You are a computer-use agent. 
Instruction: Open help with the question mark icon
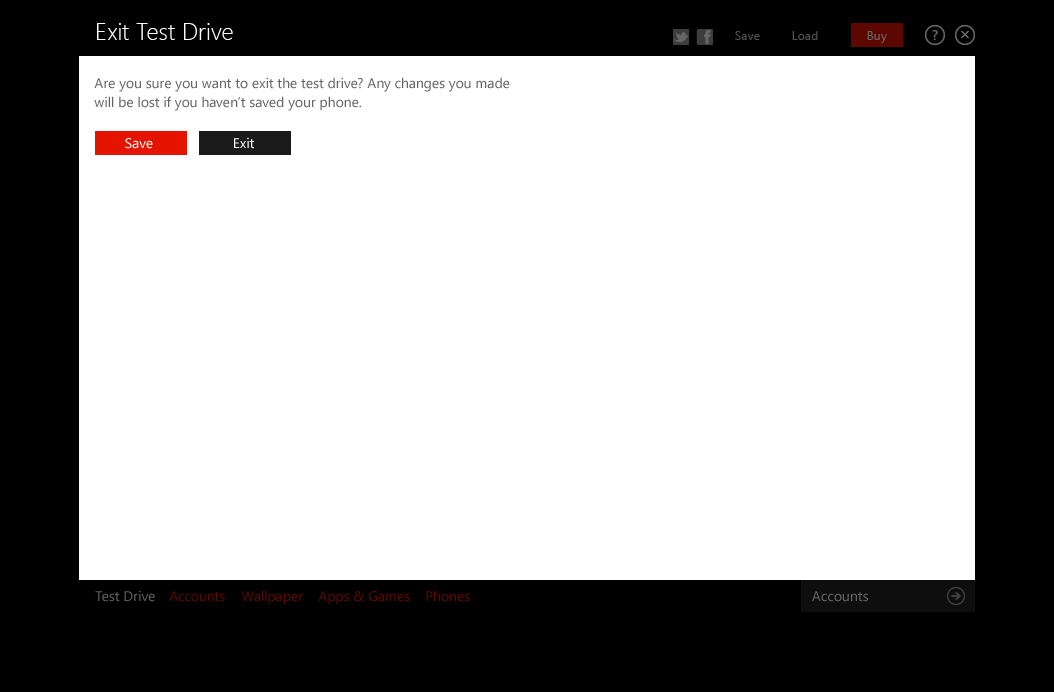coord(934,35)
